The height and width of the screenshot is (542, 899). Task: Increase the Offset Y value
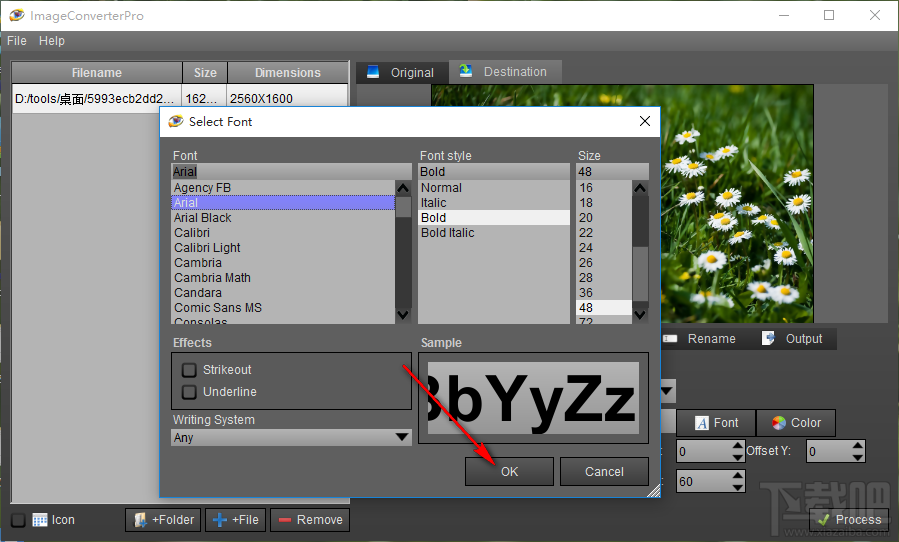point(858,446)
